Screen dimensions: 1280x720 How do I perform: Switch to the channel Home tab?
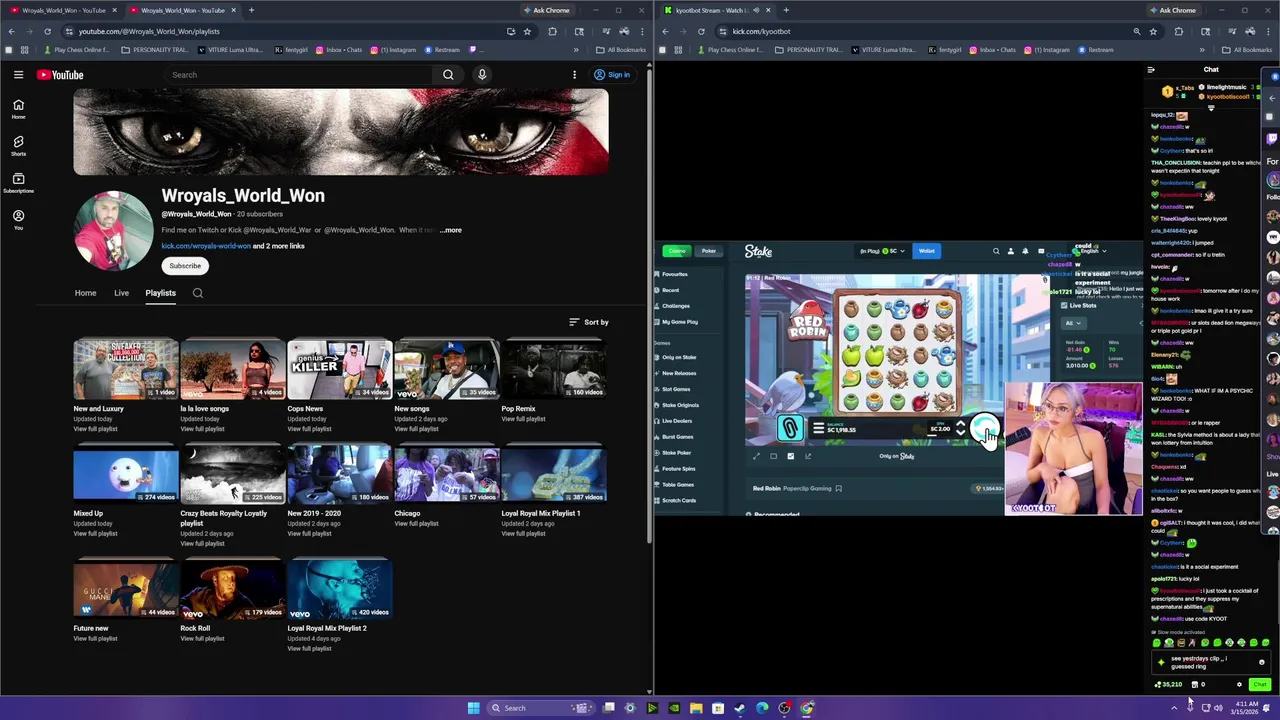point(85,293)
